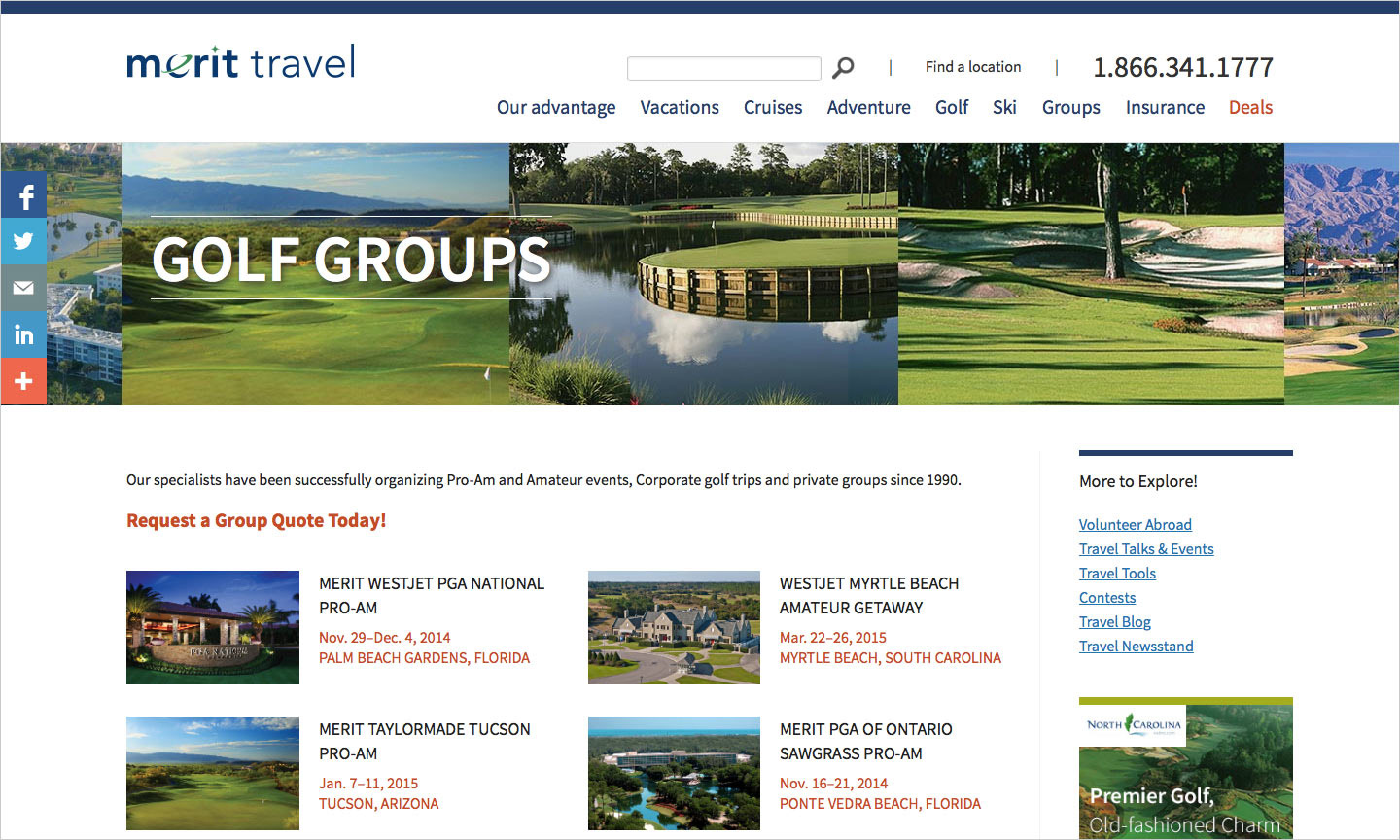Share page via Twitter icon
Screen dimensions: 1400x840
click(23, 241)
